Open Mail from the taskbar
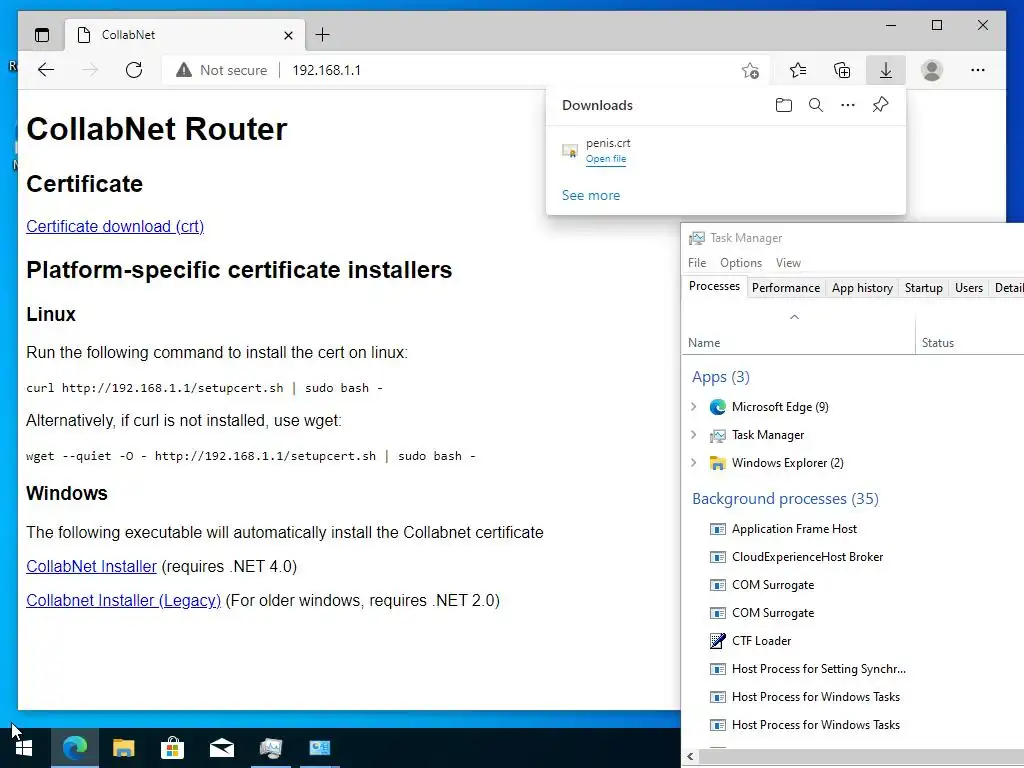 (221, 748)
